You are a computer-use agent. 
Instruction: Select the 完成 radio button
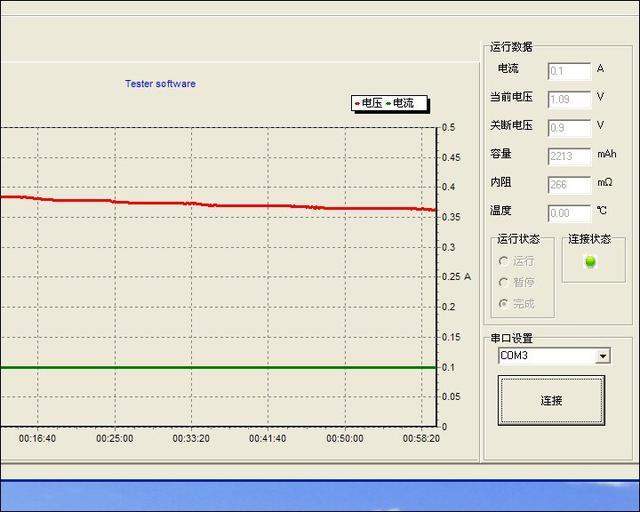point(503,303)
